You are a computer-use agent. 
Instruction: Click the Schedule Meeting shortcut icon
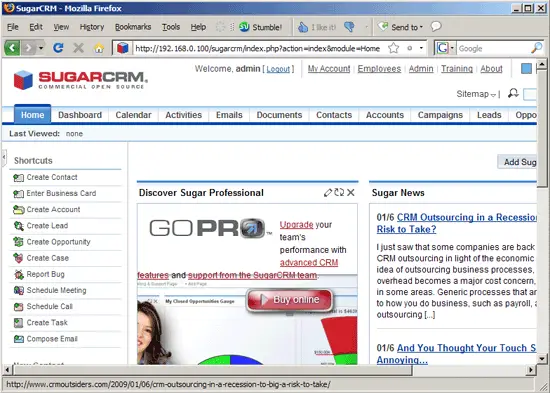coord(19,291)
